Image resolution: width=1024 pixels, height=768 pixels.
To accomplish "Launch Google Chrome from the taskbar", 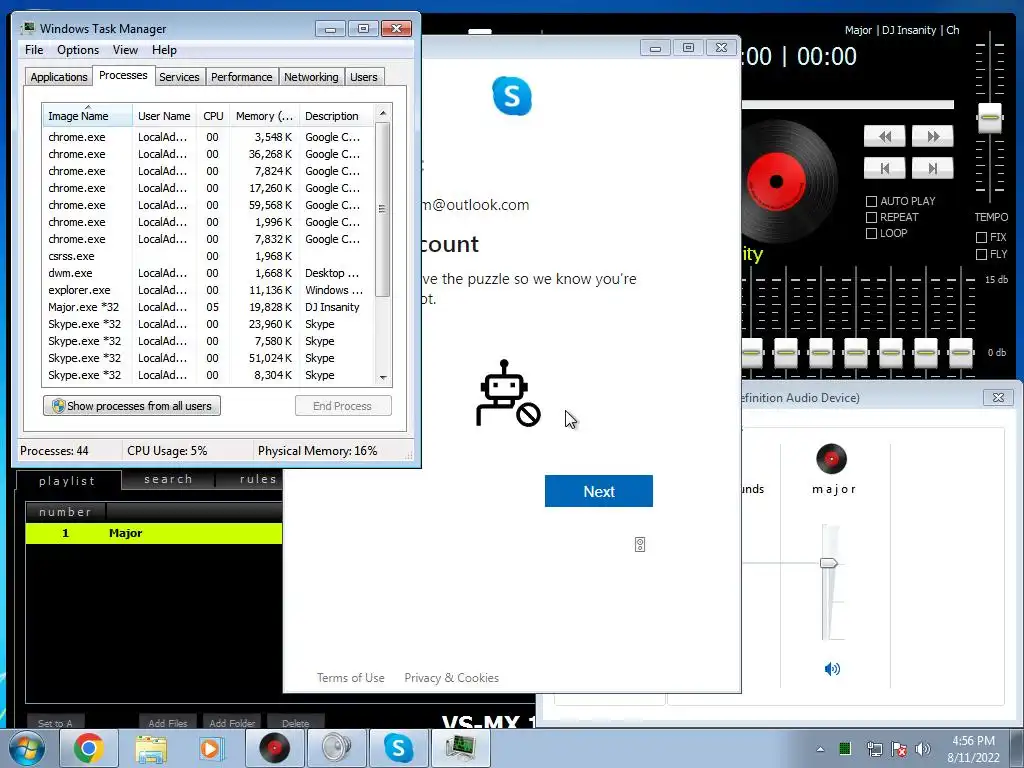I will pyautogui.click(x=88, y=748).
